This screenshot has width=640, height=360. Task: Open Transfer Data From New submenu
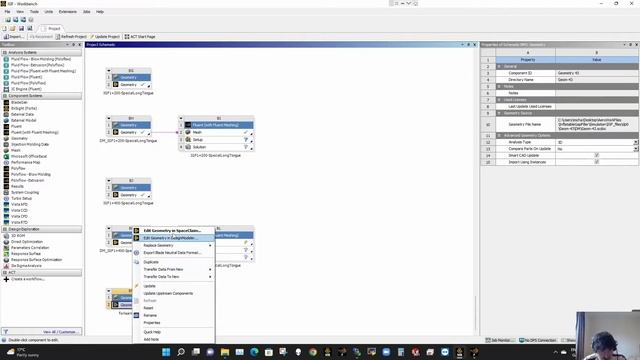pyautogui.click(x=163, y=269)
